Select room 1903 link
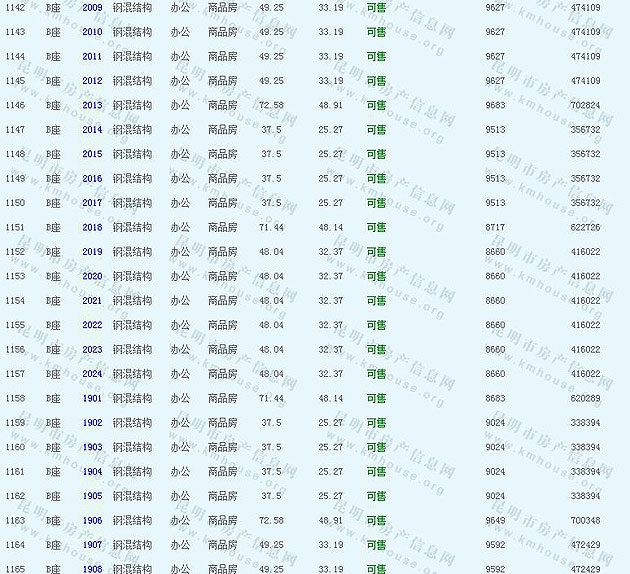This screenshot has width=630, height=574. 92,447
